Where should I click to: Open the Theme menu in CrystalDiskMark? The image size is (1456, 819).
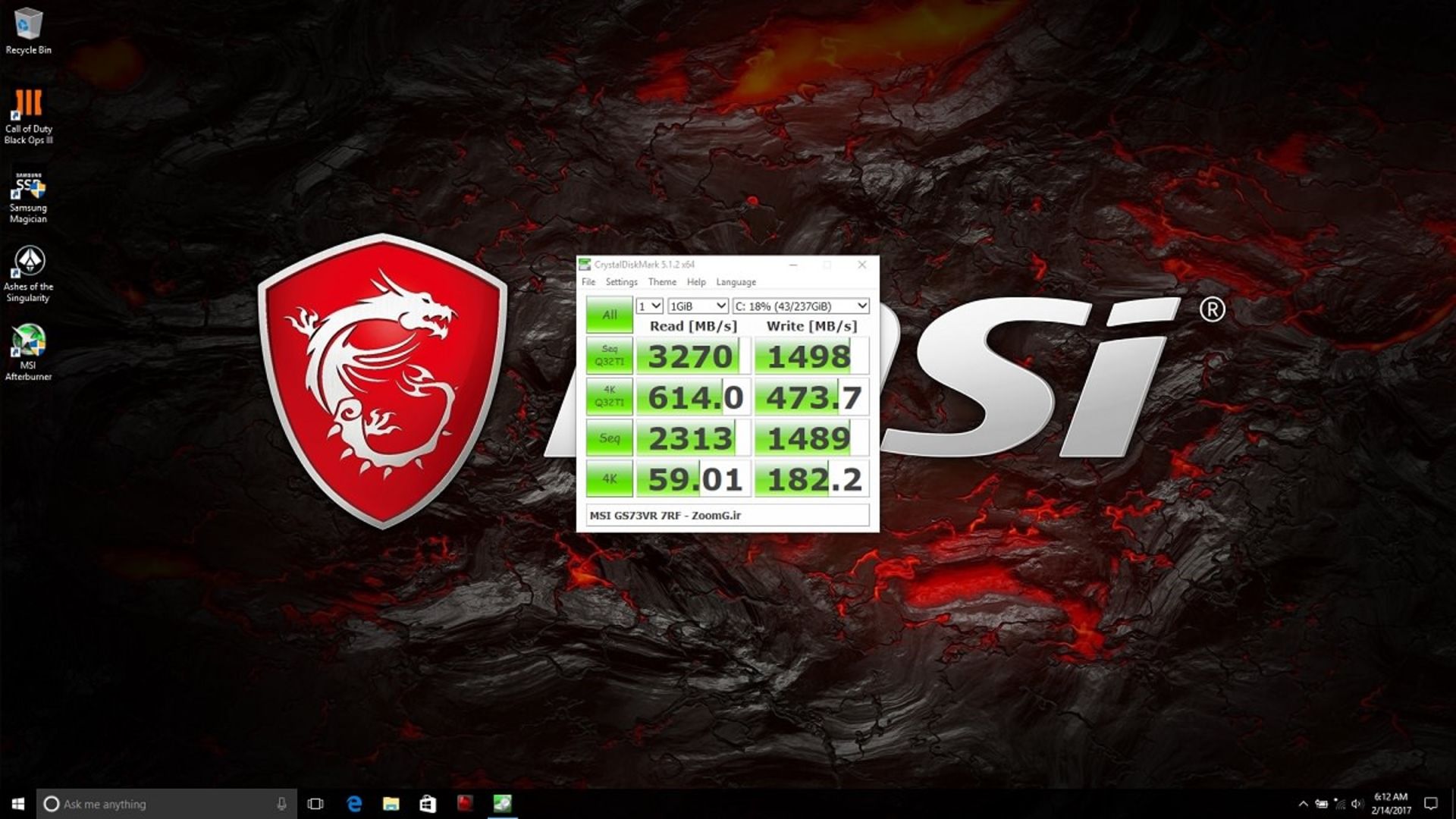[662, 282]
